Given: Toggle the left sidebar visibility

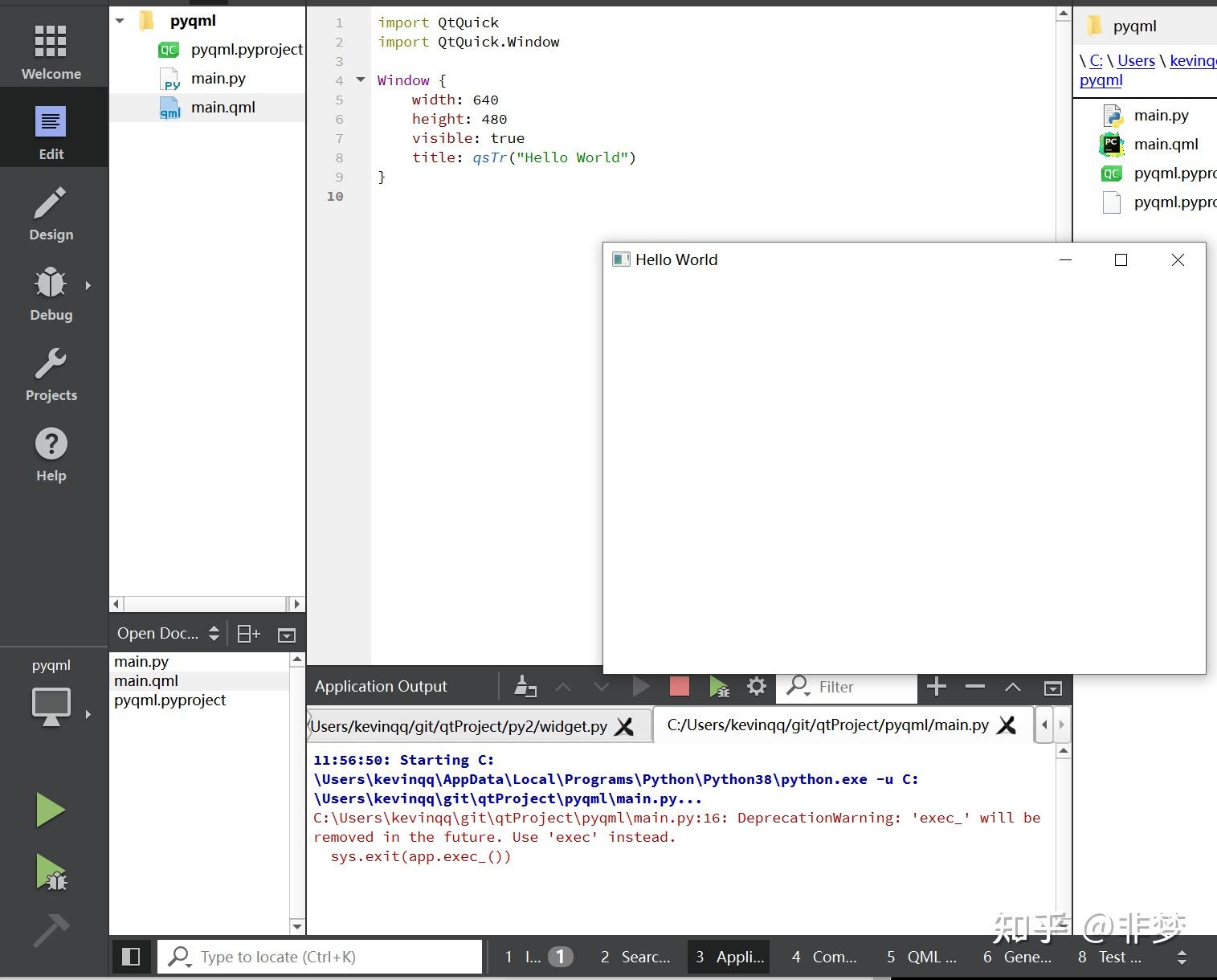Looking at the screenshot, I should click(130, 957).
